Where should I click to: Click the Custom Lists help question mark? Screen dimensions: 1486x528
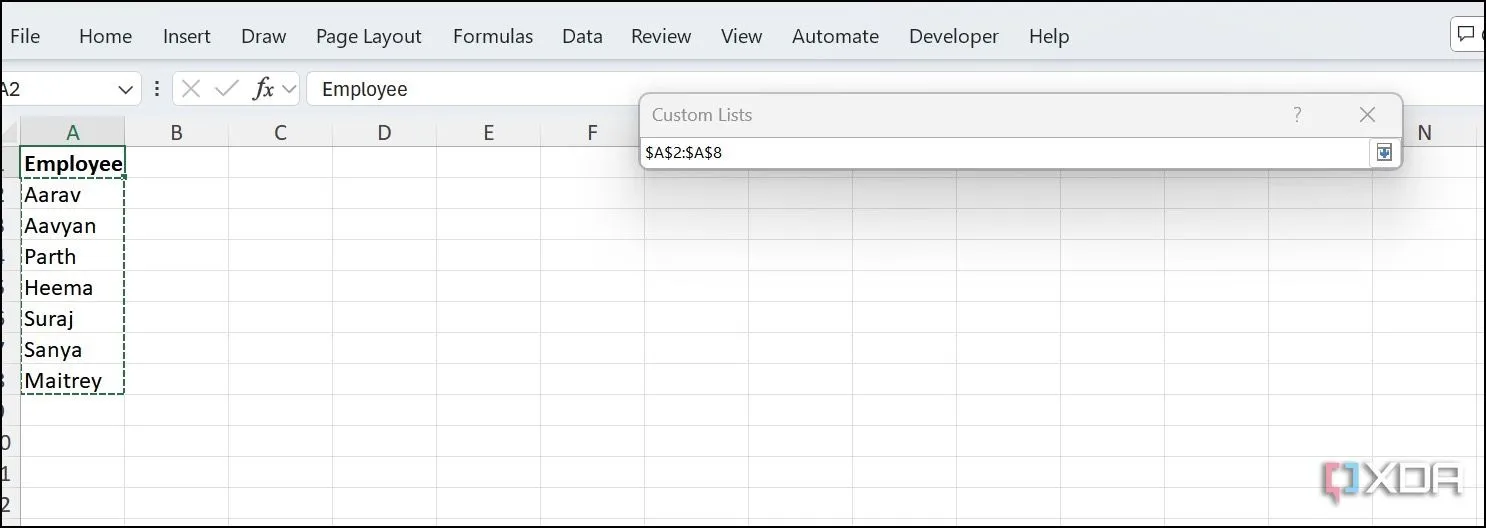[1297, 115]
